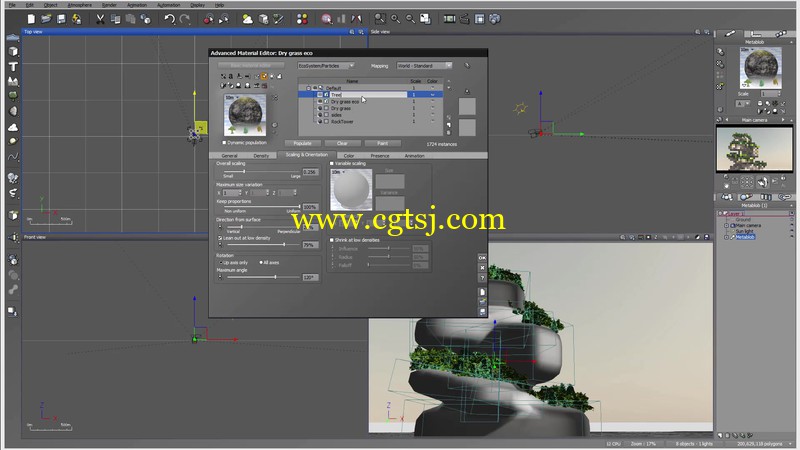This screenshot has height=450, width=800.
Task: Click the magnifier Zoom in icon
Action: [x=395, y=19]
